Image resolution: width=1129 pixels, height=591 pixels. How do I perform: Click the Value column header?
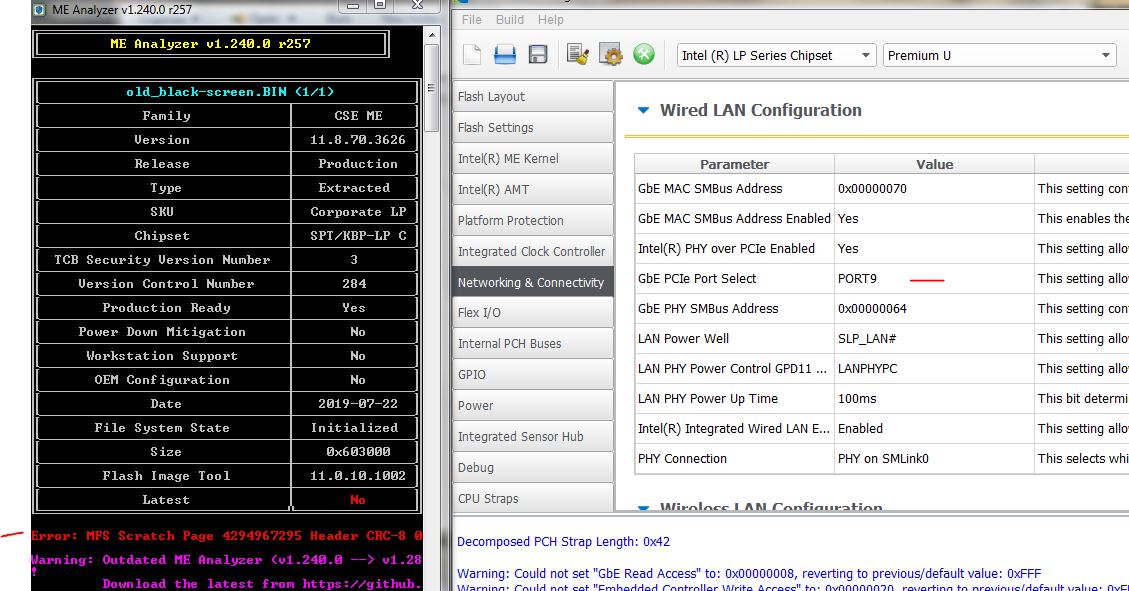click(935, 164)
